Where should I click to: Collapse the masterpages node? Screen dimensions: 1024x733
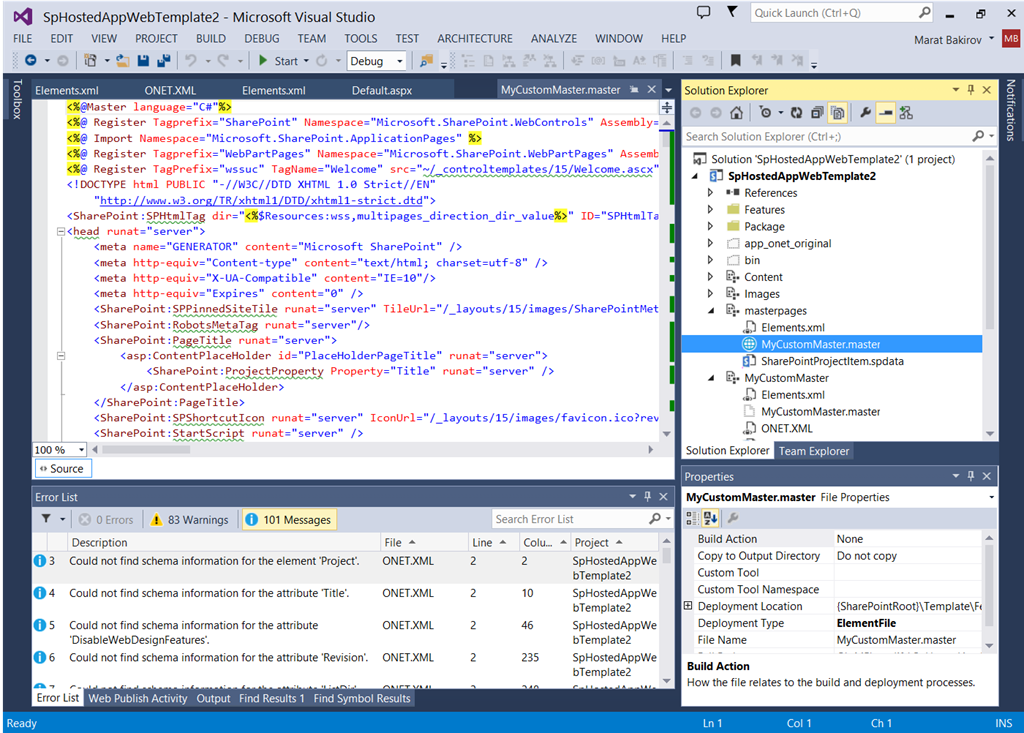click(711, 311)
